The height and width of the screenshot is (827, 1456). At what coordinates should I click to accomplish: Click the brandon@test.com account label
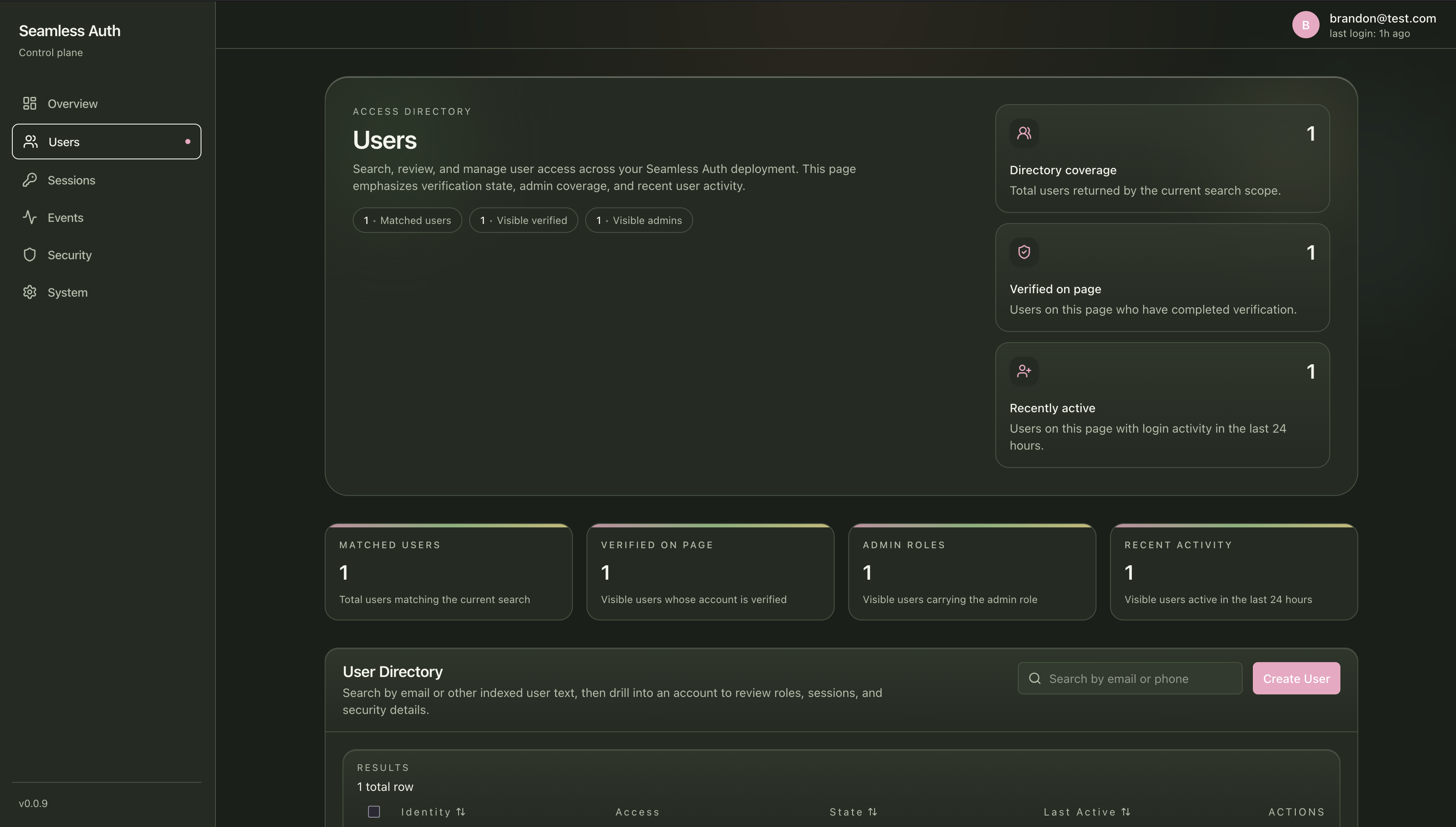1383,18
